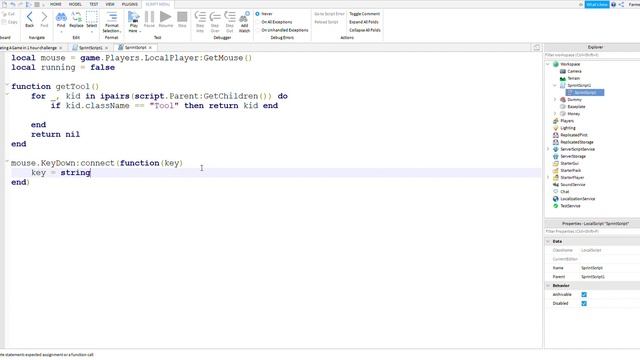
Task: Click the Forward navigate arrow icon
Action: tap(44, 17)
